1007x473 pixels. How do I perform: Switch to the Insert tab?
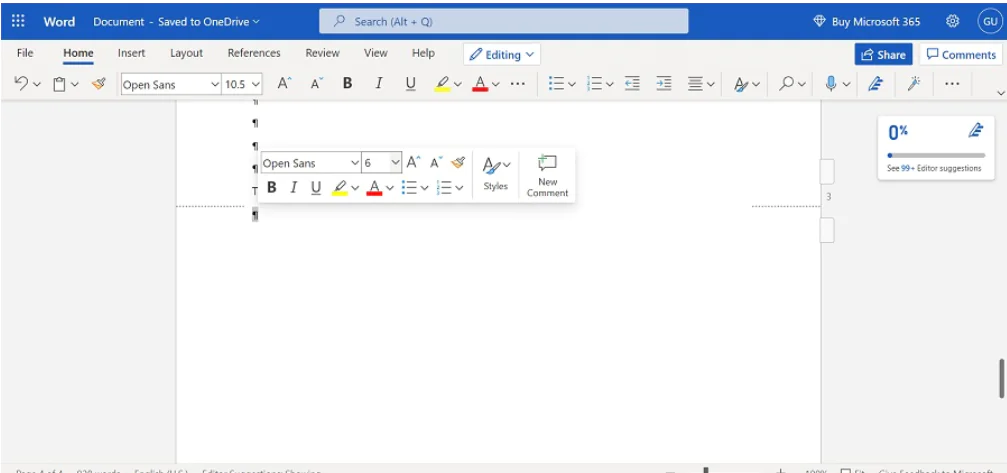pyautogui.click(x=132, y=53)
